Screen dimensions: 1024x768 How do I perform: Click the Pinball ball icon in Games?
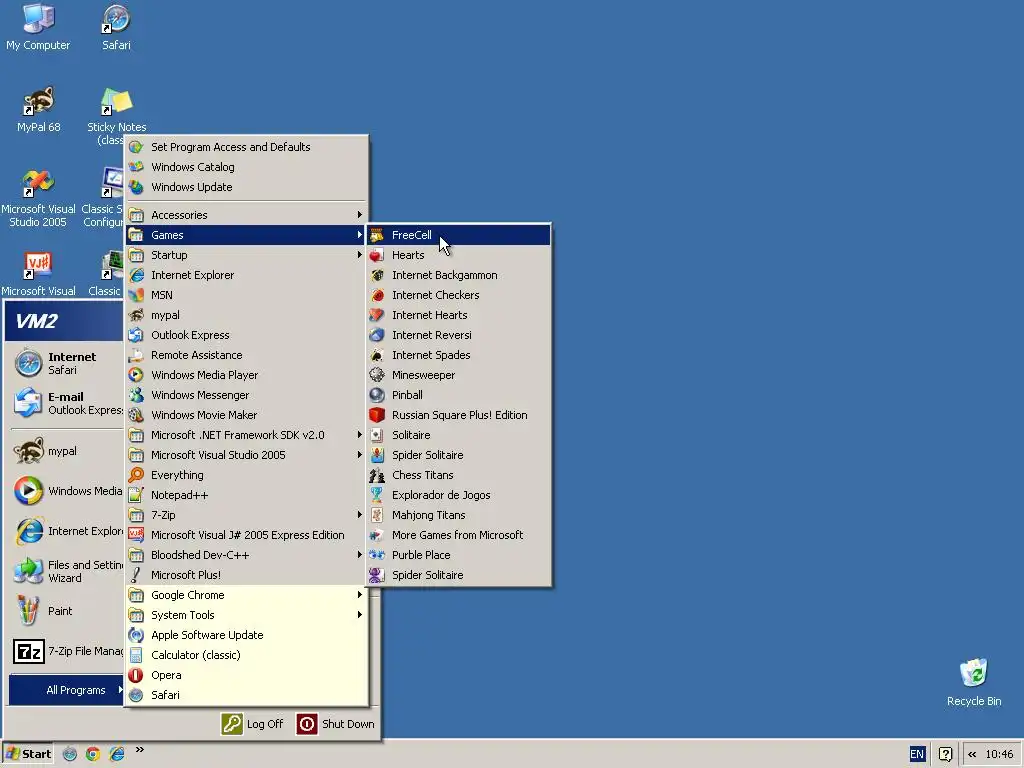pyautogui.click(x=377, y=395)
